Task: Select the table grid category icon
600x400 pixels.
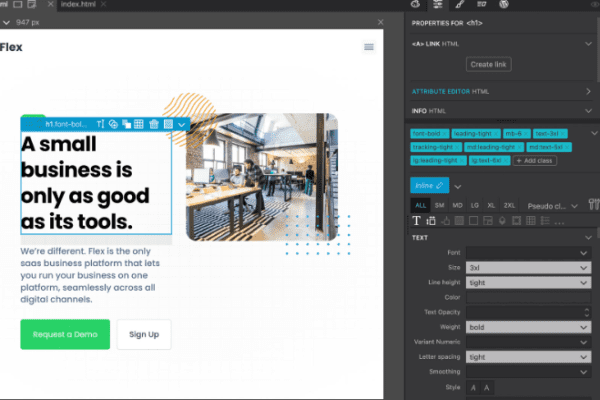Action: click(x=531, y=221)
